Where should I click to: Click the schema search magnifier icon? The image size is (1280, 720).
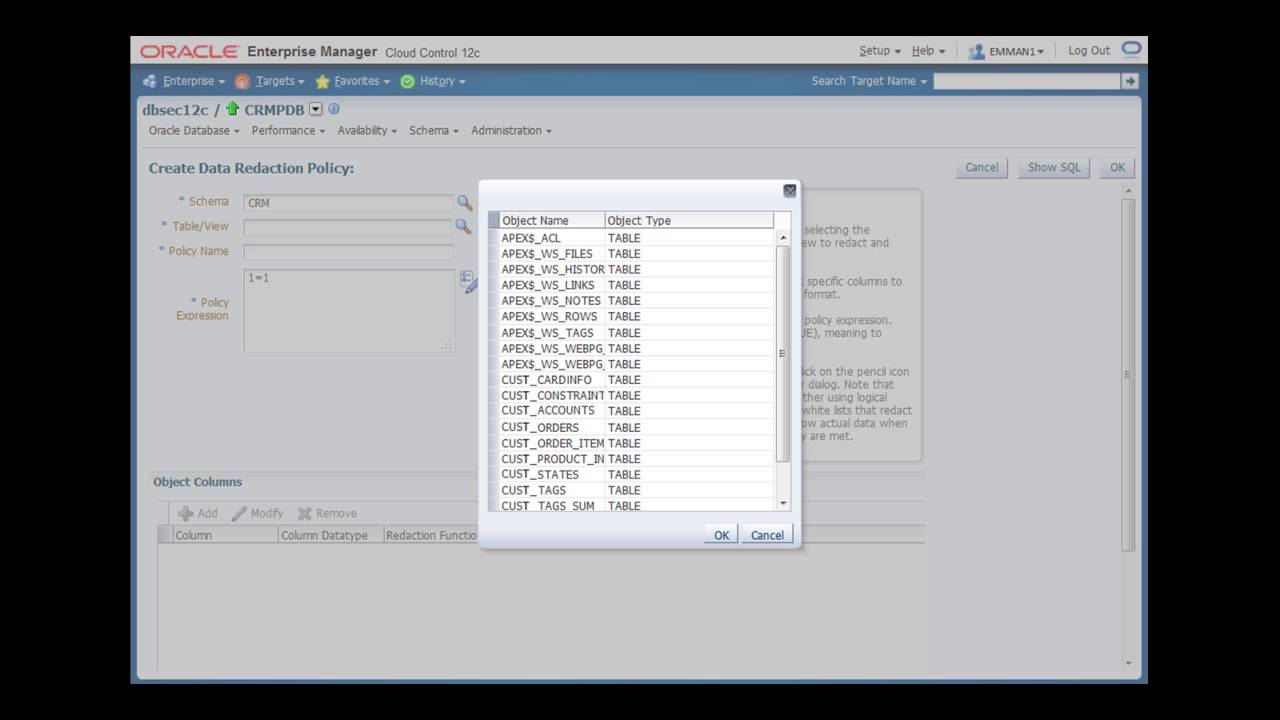pos(464,202)
